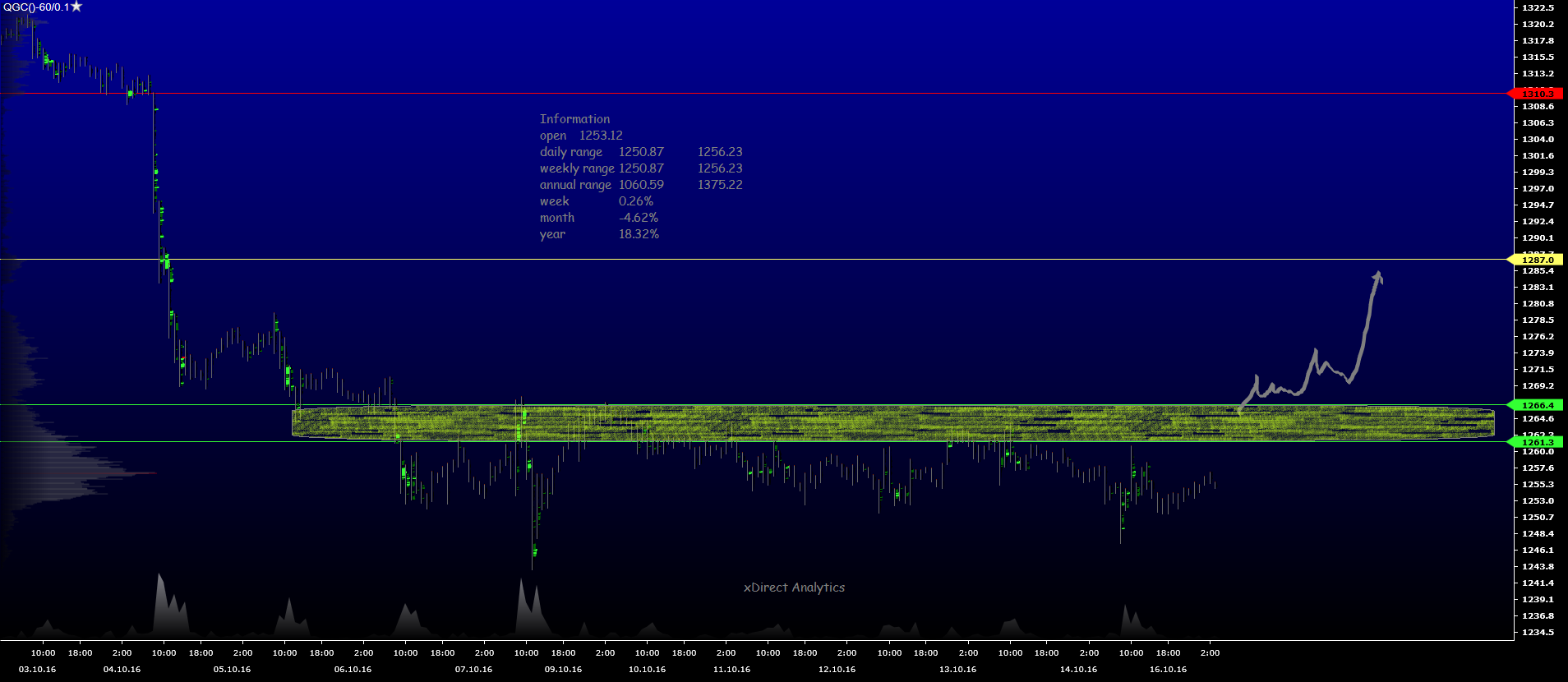Click the 1234.5 price axis label
Screen dimensions: 1568x682
point(1538,632)
